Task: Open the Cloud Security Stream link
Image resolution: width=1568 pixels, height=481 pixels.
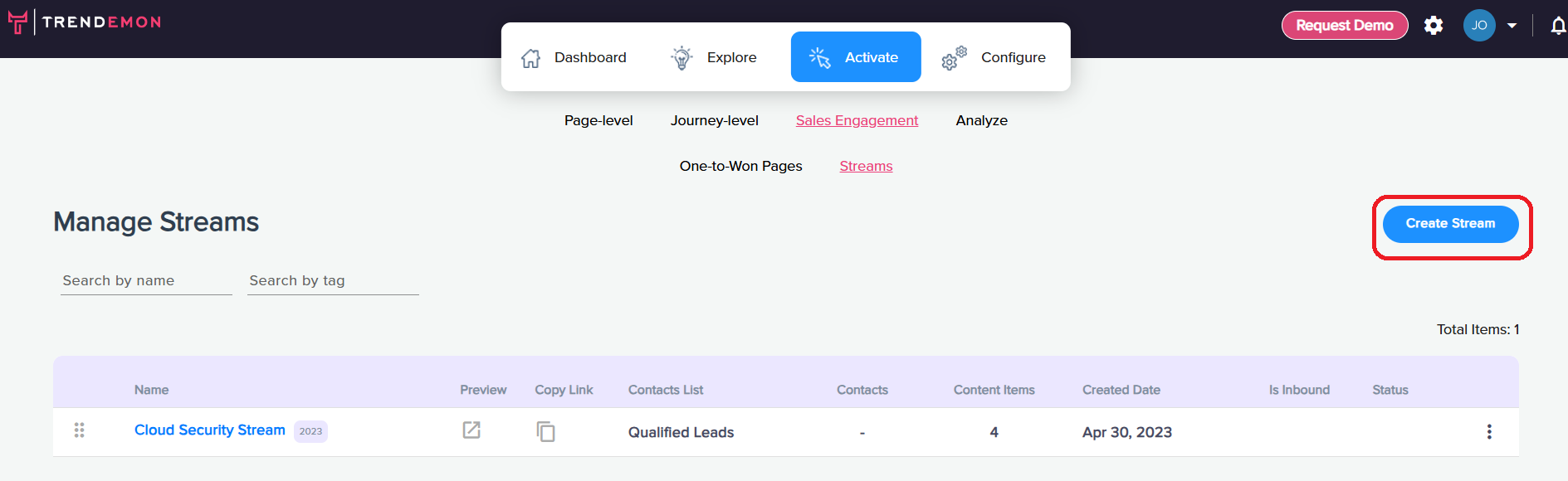Action: pos(210,430)
